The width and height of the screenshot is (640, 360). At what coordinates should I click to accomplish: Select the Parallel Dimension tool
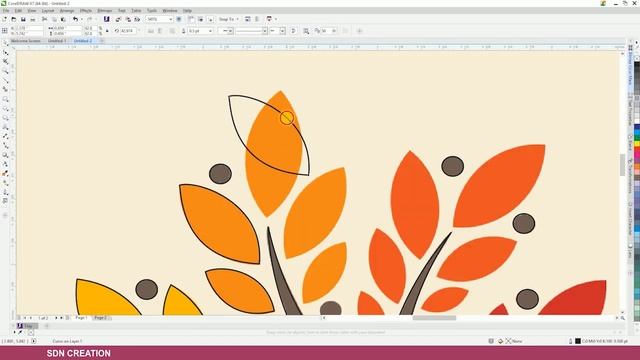click(5, 136)
